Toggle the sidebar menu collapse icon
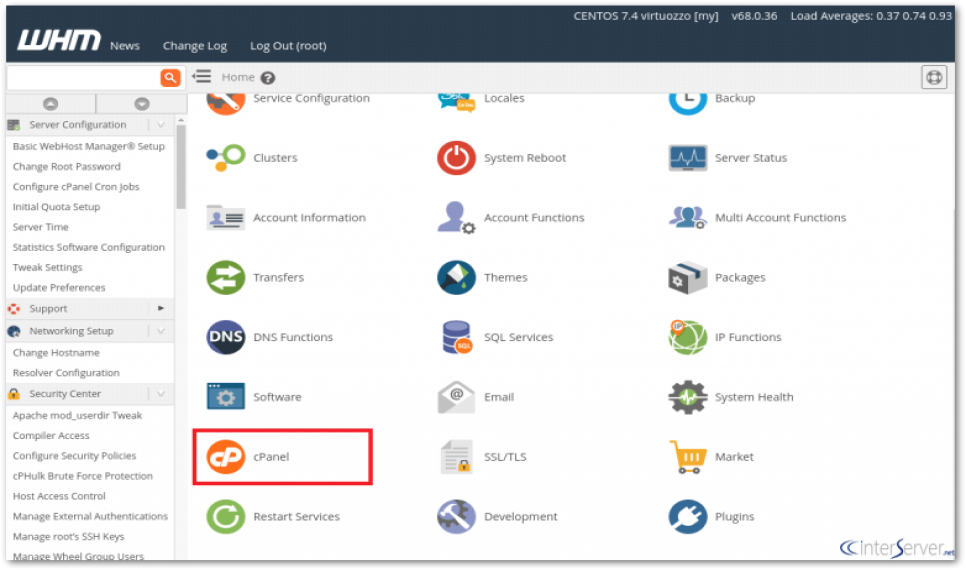 pos(201,77)
